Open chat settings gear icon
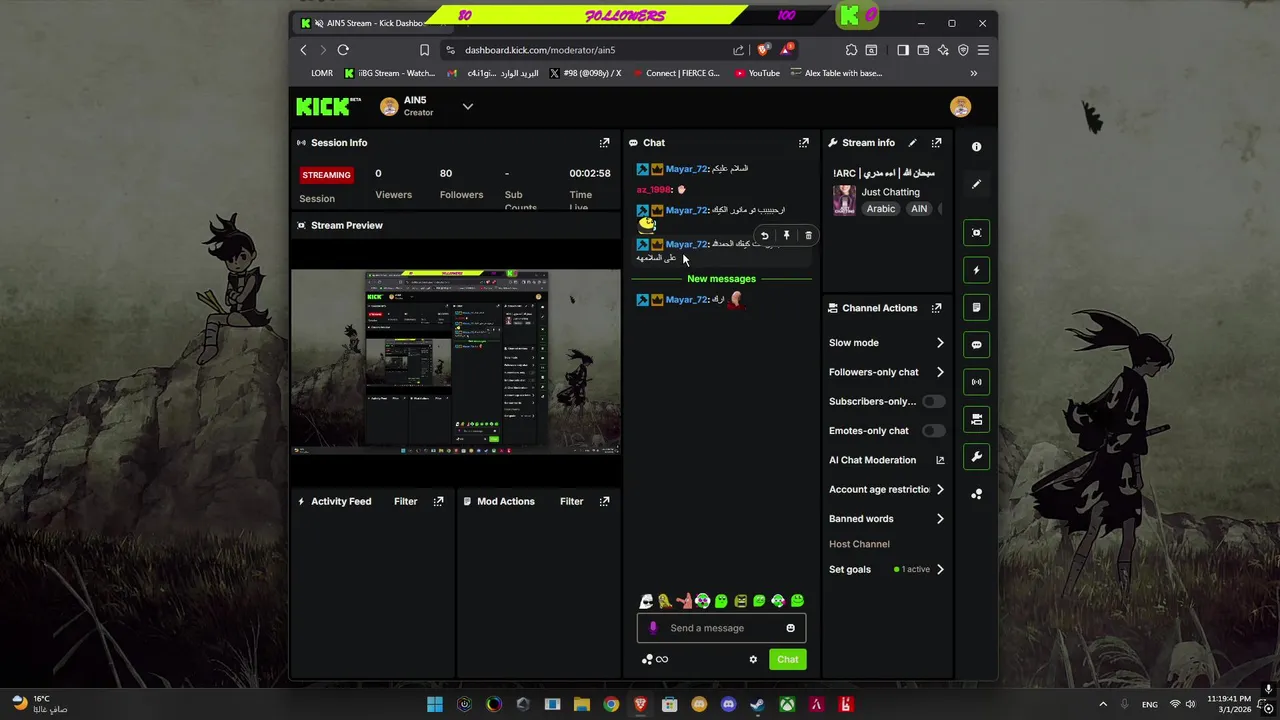This screenshot has height=720, width=1280. [753, 659]
